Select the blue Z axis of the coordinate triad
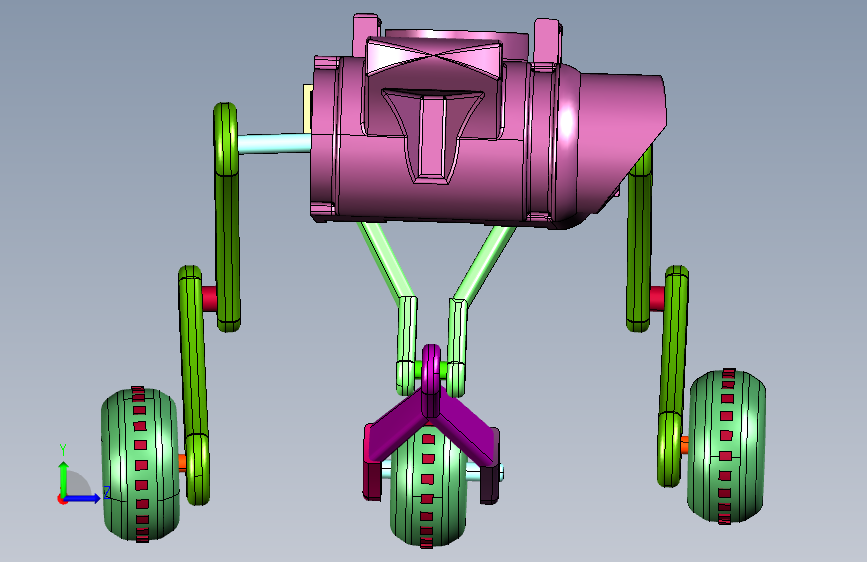This screenshot has width=867, height=562. click(x=84, y=498)
